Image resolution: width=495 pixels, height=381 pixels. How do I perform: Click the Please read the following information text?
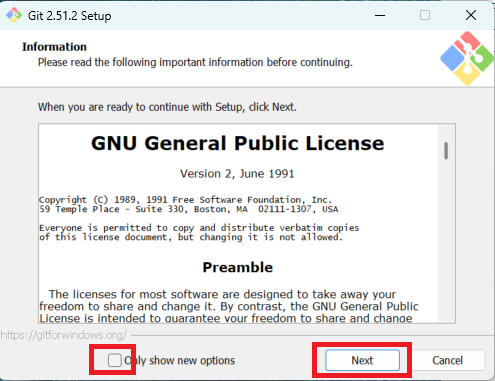tap(195, 62)
